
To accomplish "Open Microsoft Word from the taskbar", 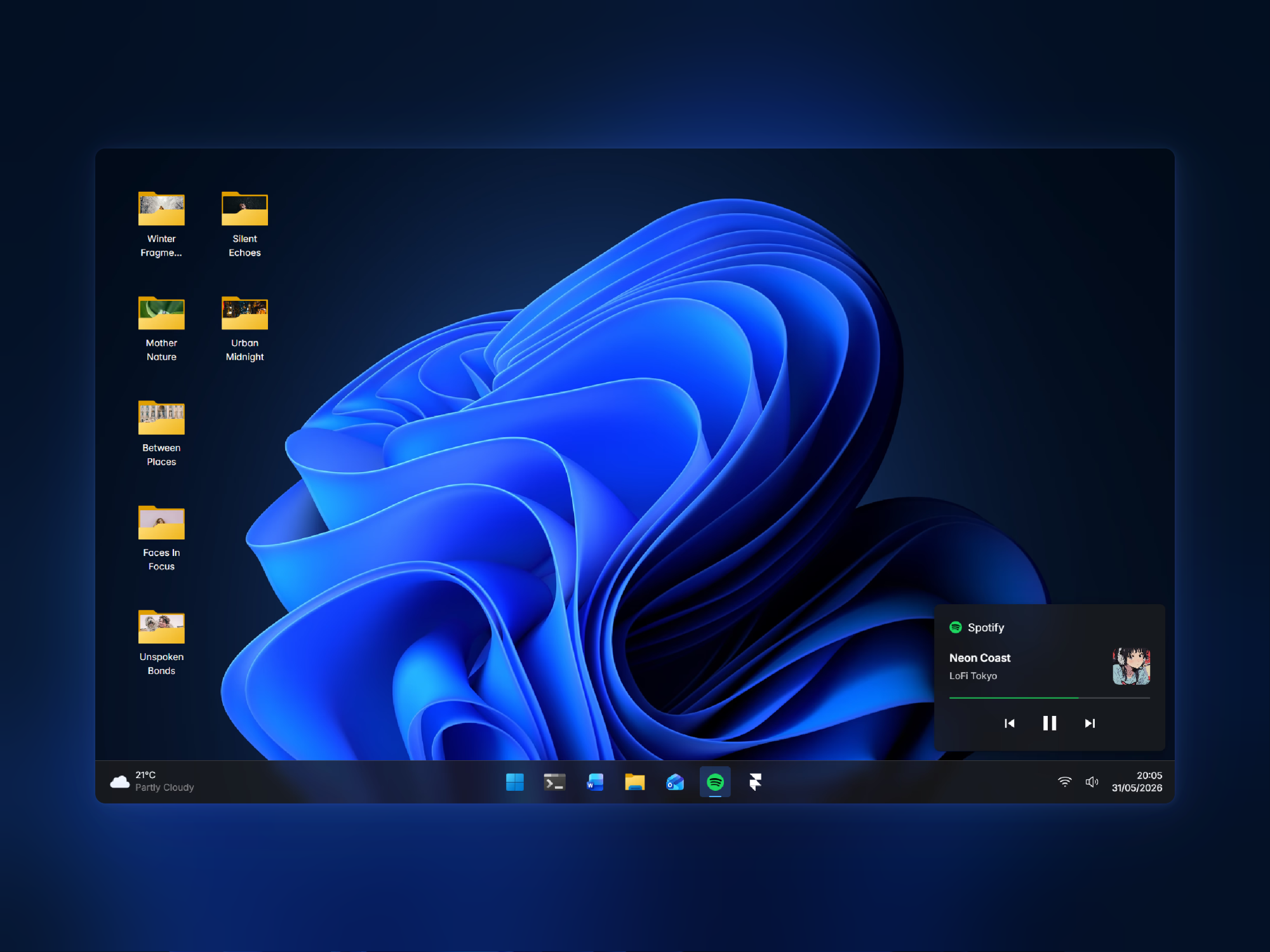I will [595, 782].
